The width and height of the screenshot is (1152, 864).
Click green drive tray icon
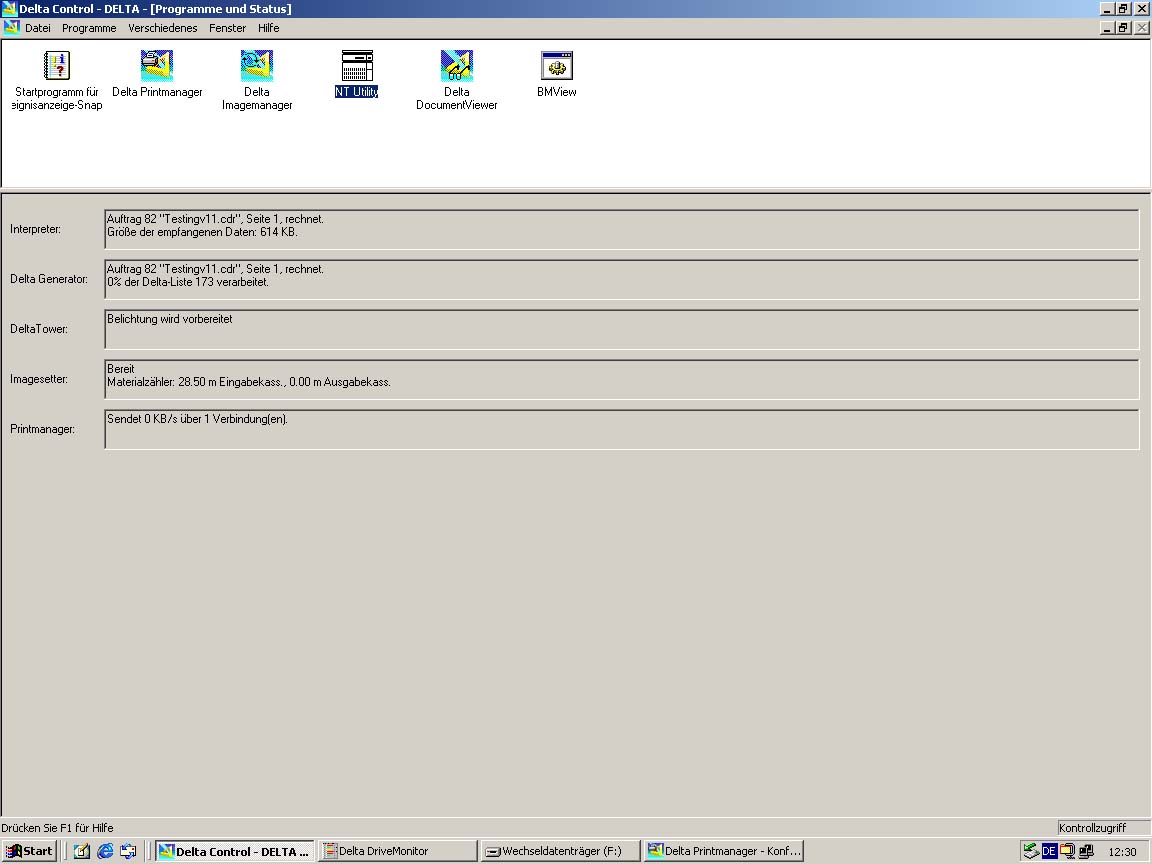(x=1031, y=851)
